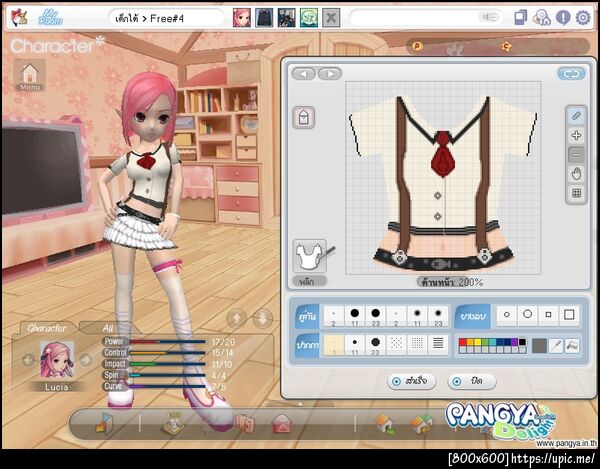Click the phone/device icon in top bar
Screen dimensions: 600x469
tap(520, 18)
